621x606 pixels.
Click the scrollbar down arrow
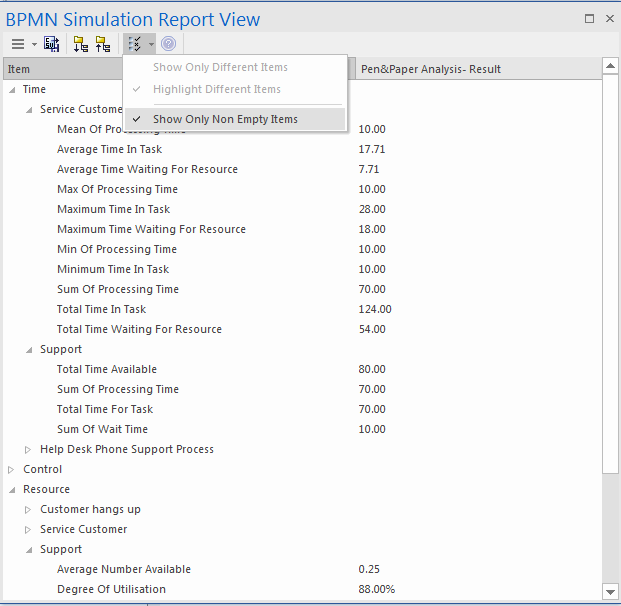tap(610, 590)
